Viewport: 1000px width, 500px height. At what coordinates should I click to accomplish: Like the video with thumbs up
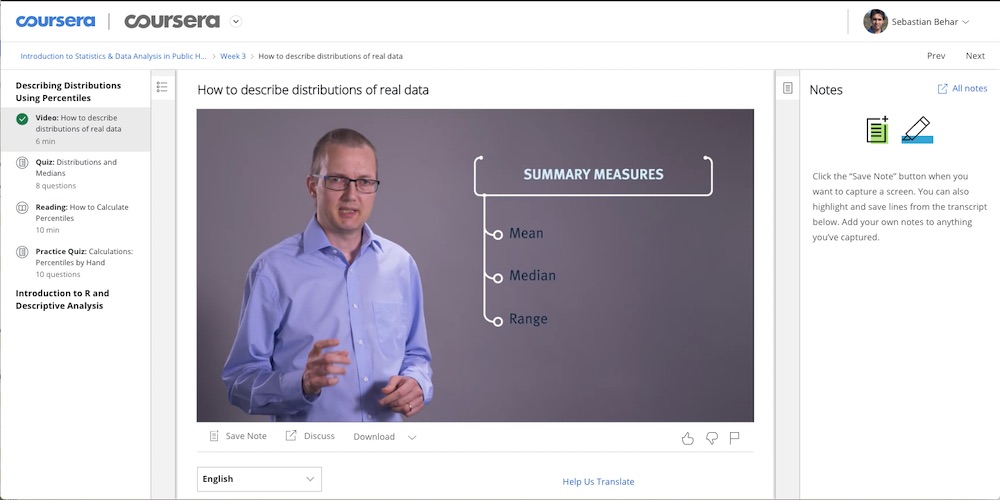(x=688, y=438)
